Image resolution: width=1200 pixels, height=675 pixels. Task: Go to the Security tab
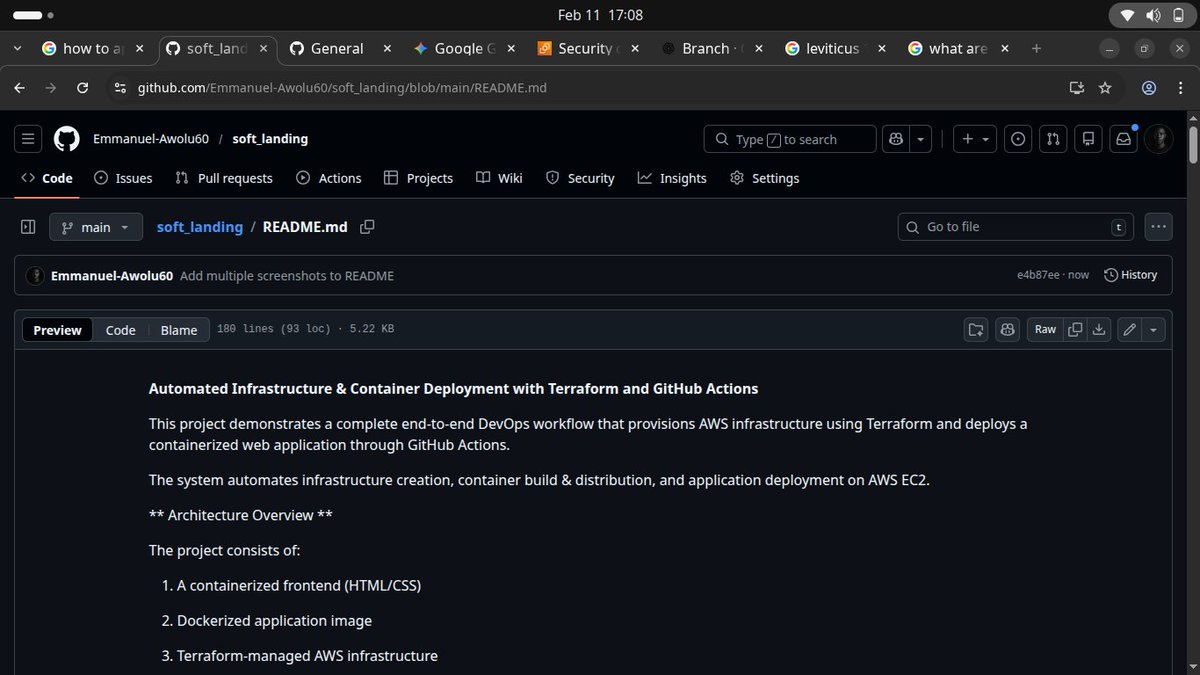pos(580,178)
